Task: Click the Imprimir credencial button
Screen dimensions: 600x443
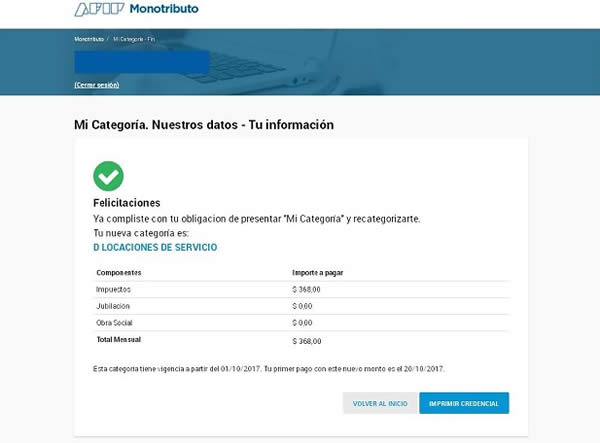Action: point(464,403)
